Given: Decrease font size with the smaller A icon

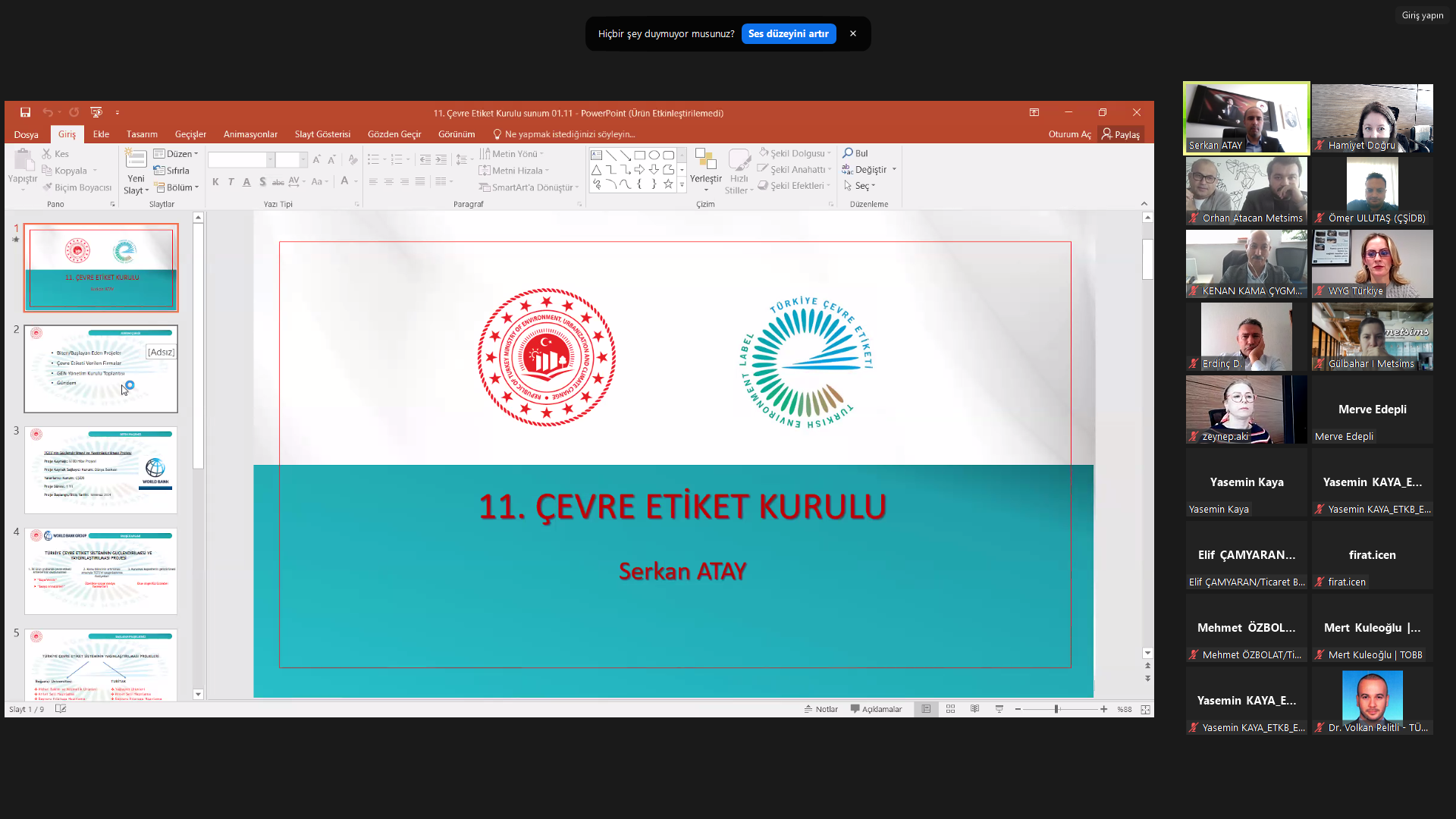Looking at the screenshot, I should click(331, 159).
